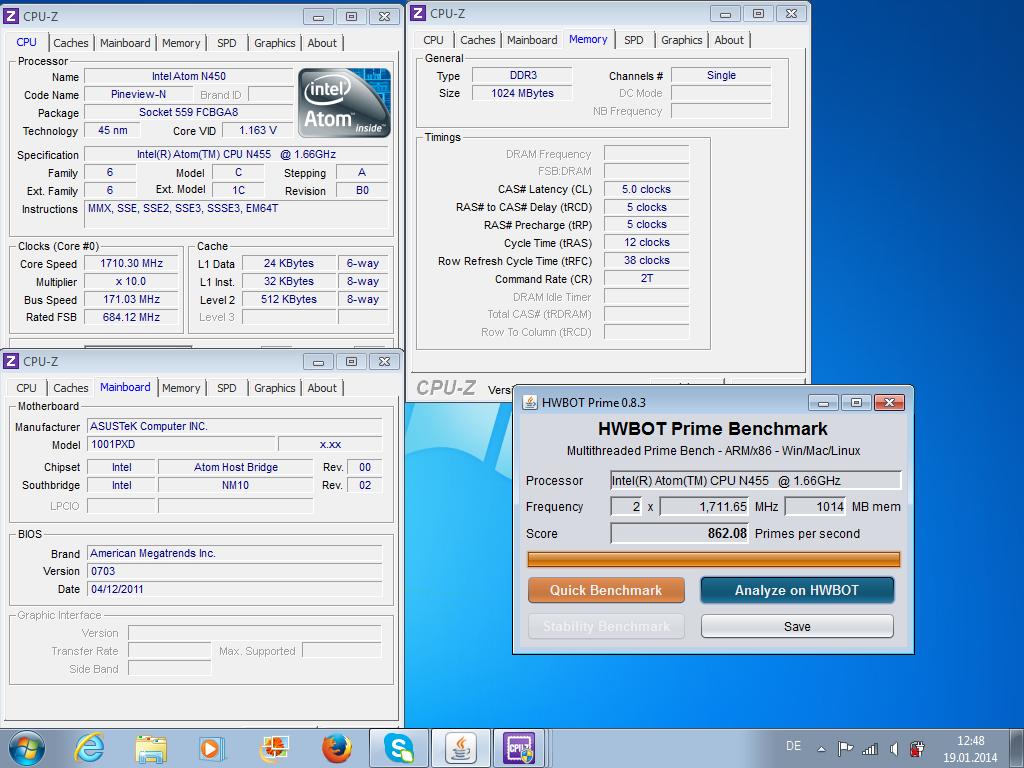The width and height of the screenshot is (1024, 768).
Task: Open the Pinned taskbar app with orange flower icon
Action: click(x=274, y=749)
